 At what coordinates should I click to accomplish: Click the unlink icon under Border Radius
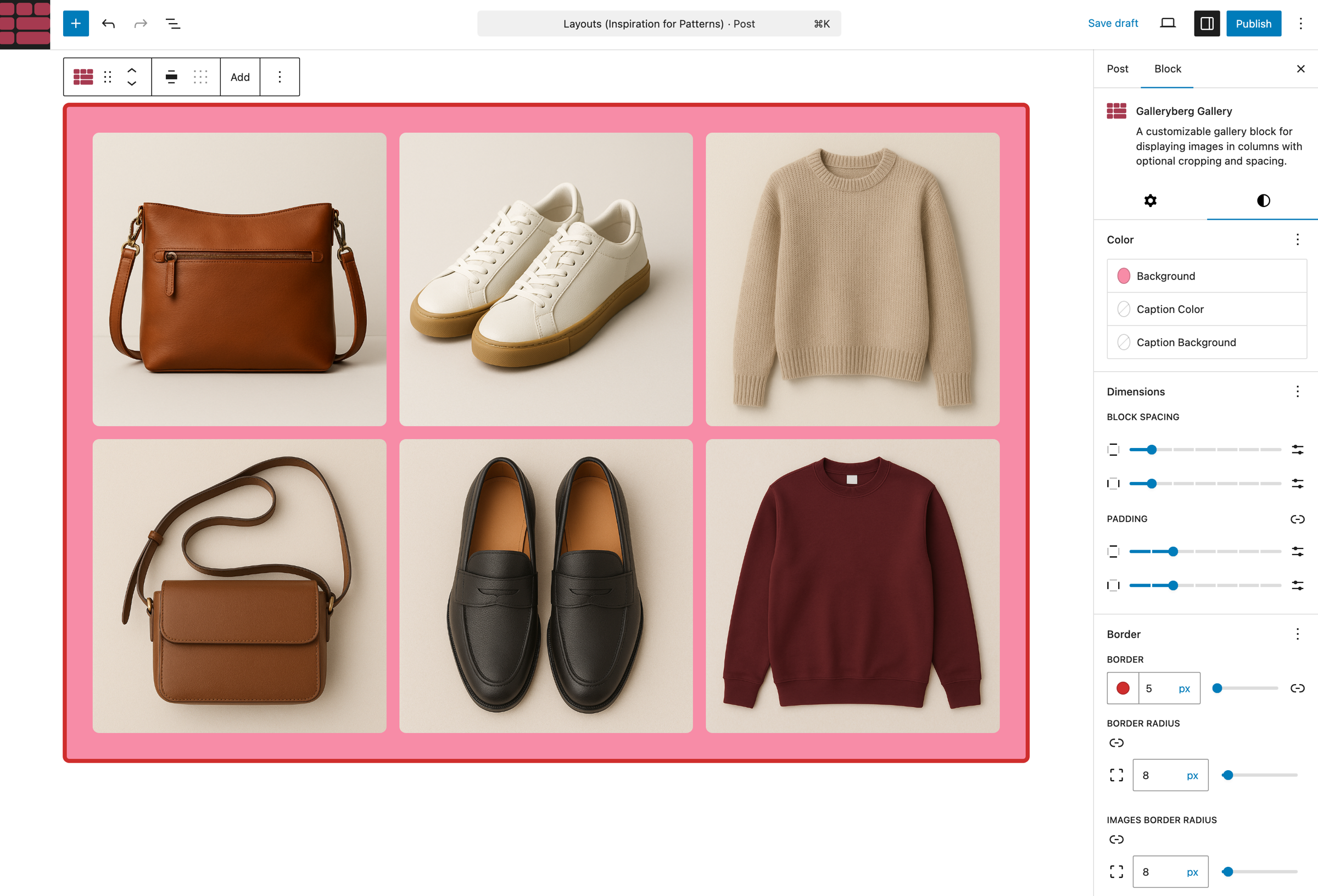[1116, 742]
